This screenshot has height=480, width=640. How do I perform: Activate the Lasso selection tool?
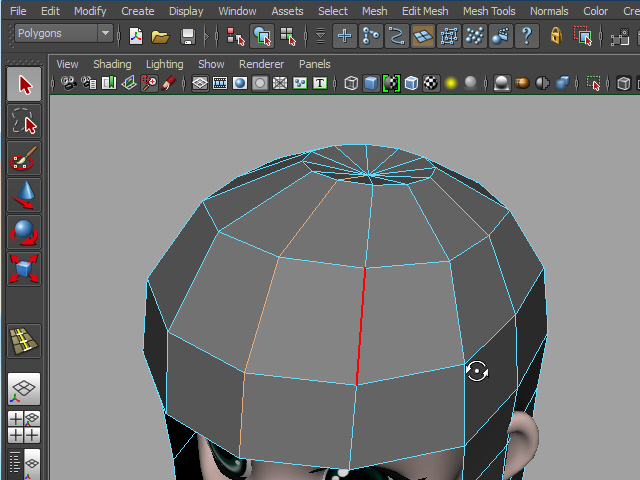24,122
